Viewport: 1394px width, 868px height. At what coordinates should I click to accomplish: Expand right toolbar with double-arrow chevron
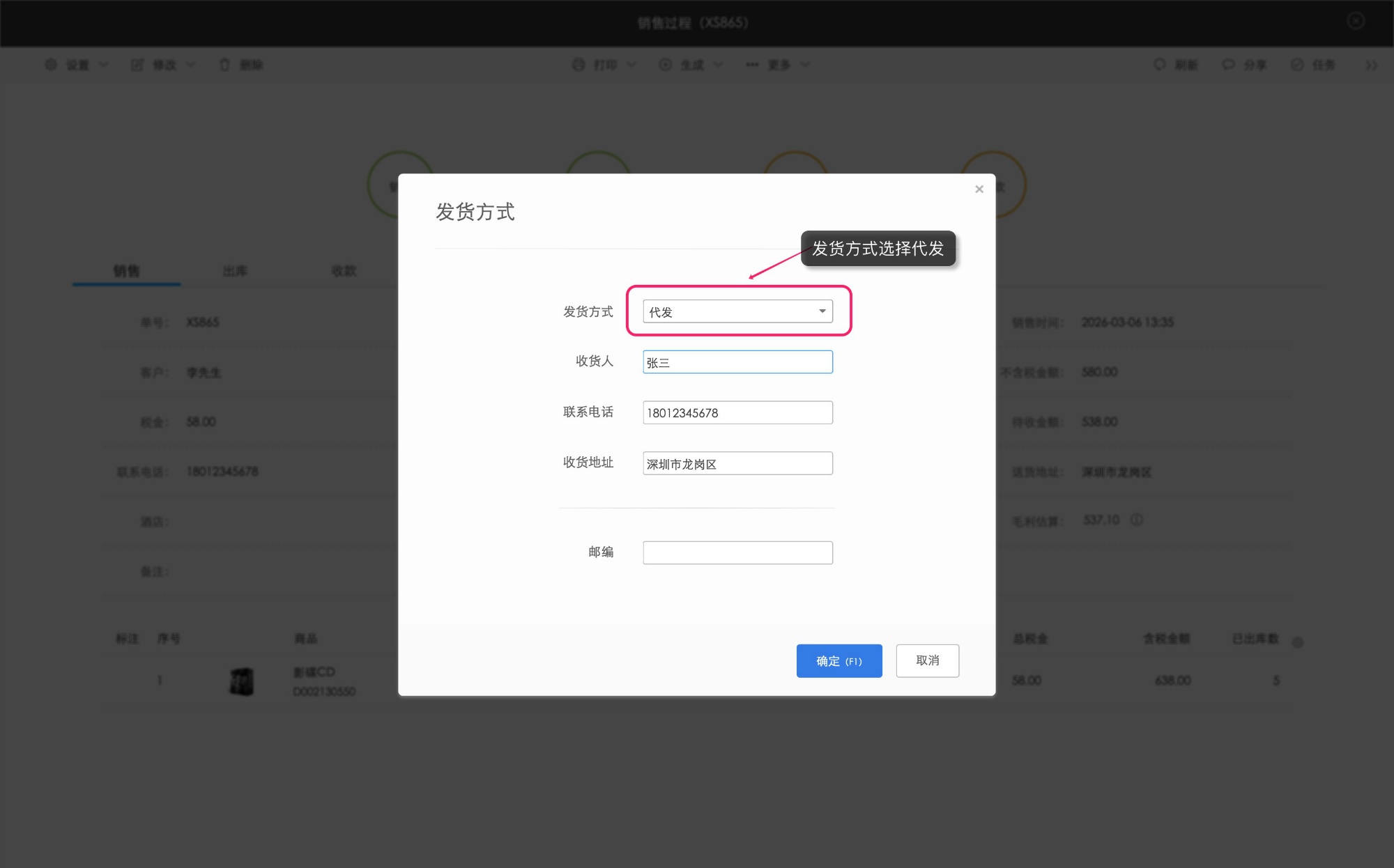coord(1370,64)
